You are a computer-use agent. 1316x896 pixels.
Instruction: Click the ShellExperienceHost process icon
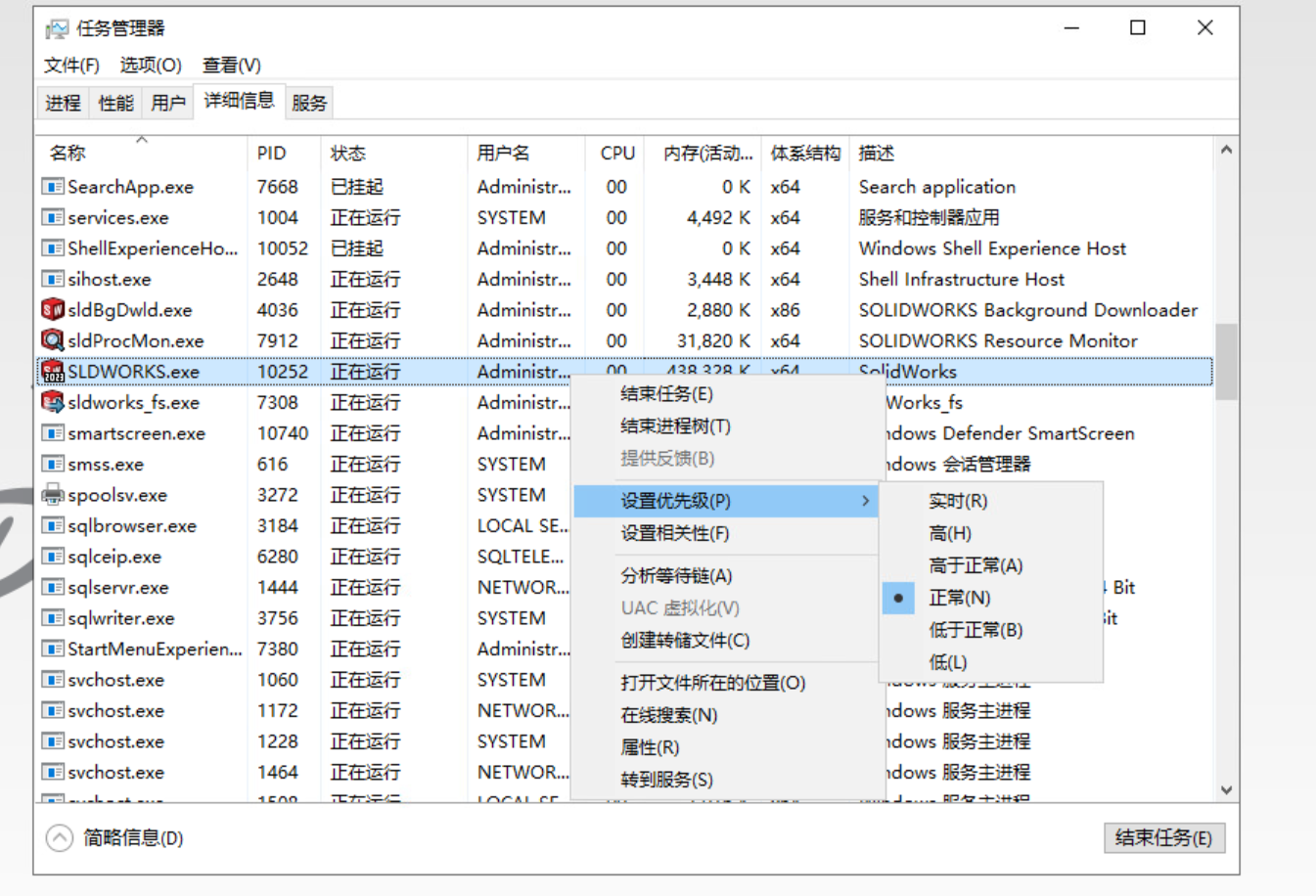pos(53,248)
